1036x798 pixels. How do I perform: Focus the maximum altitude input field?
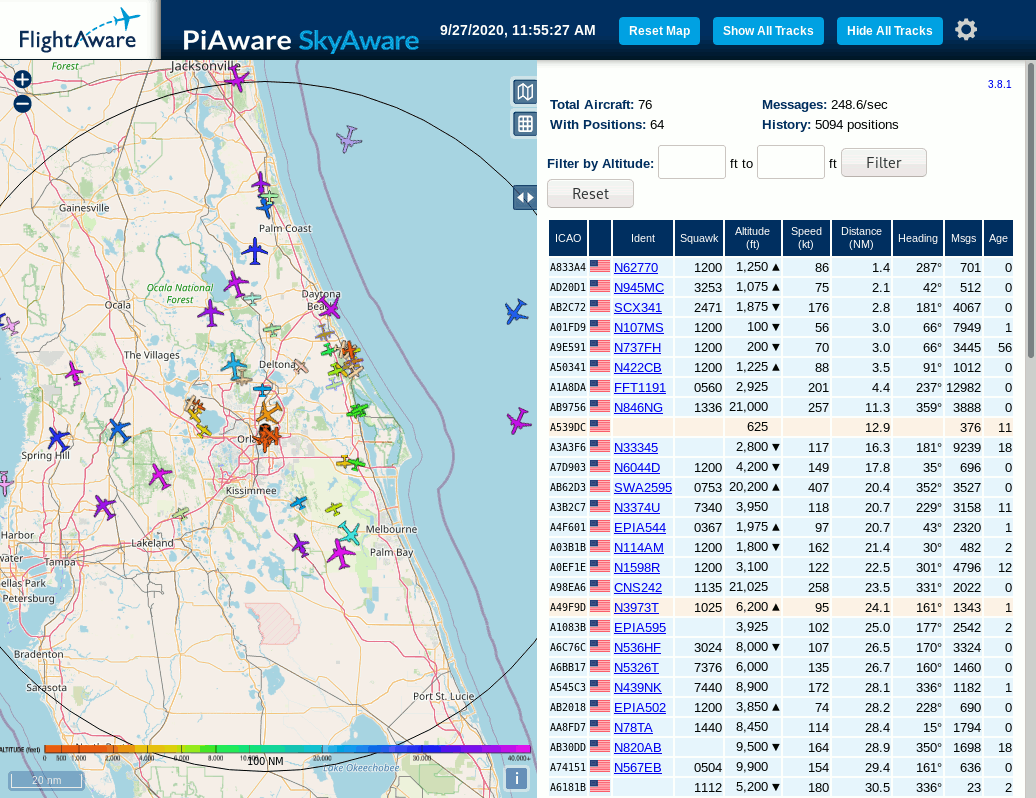tap(790, 163)
